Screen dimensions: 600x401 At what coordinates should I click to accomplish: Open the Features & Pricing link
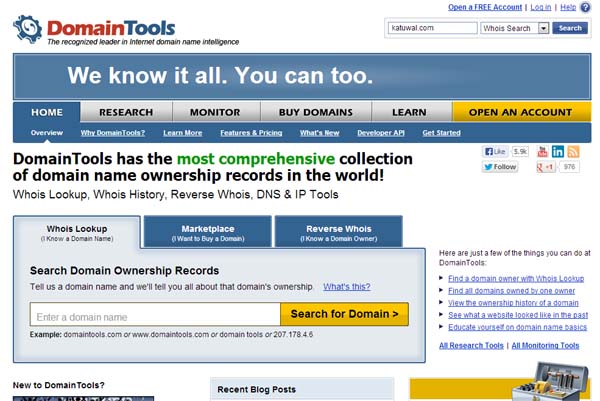pyautogui.click(x=250, y=133)
